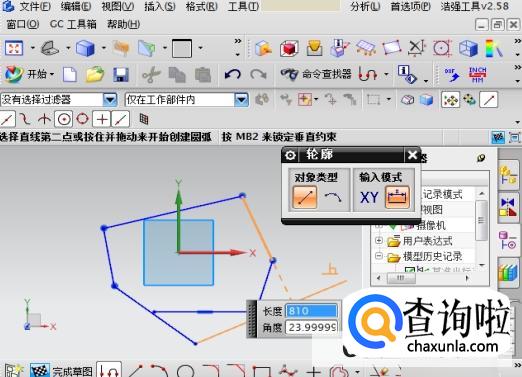522x377 pixels.
Task: Open the 首选项(P) menu
Action: 411,6
